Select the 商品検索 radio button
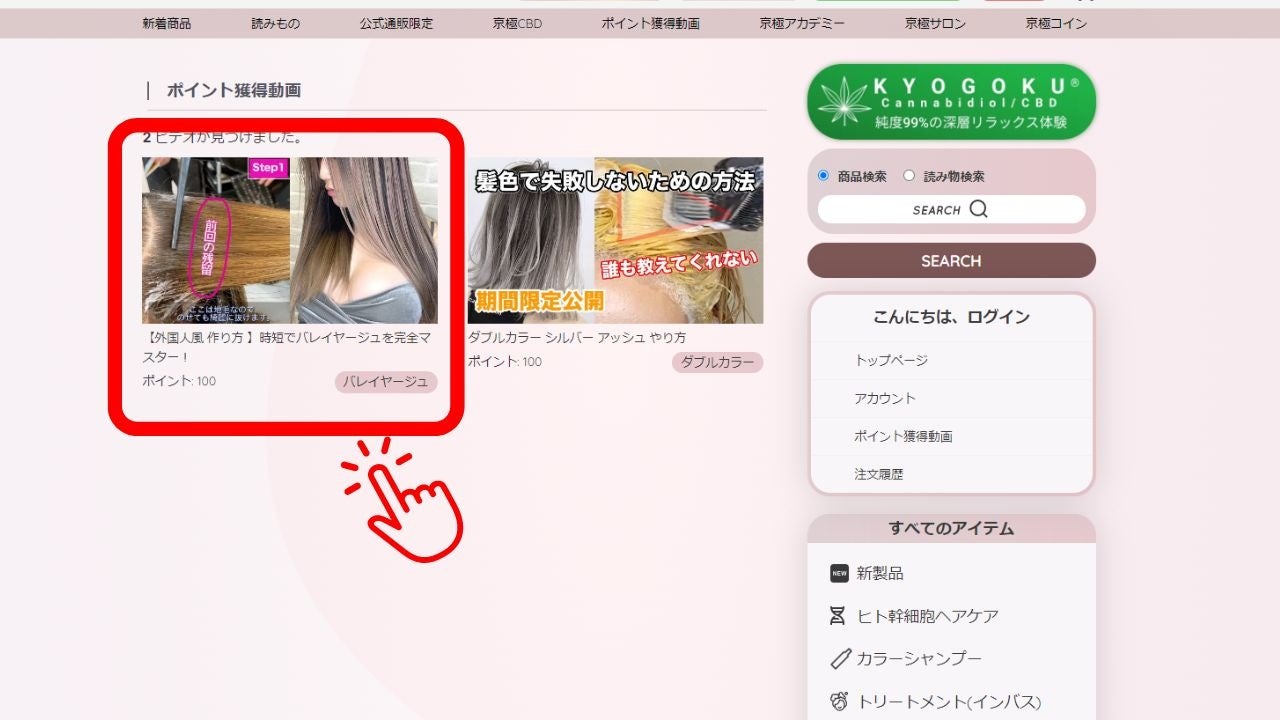Viewport: 1280px width, 720px height. pos(824,176)
